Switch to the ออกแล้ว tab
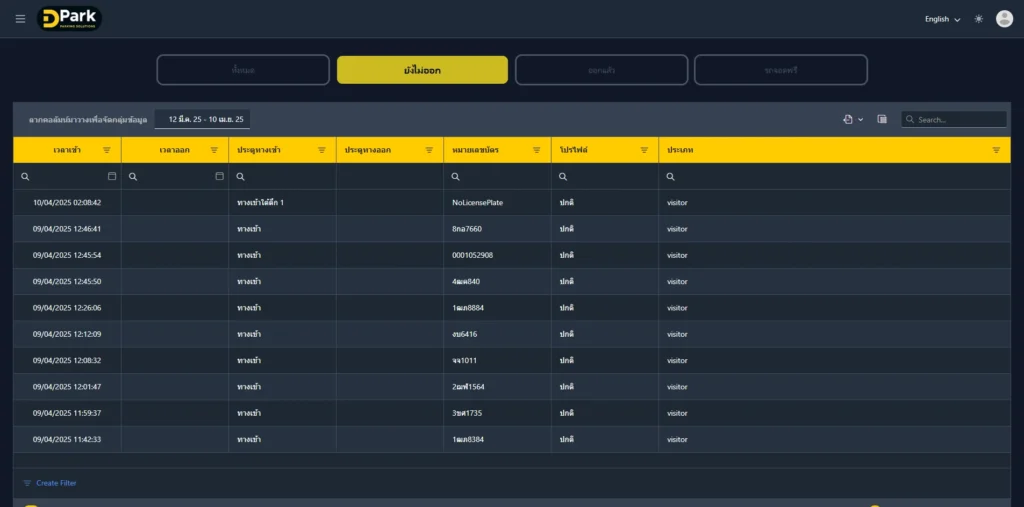Image resolution: width=1024 pixels, height=507 pixels. click(601, 70)
